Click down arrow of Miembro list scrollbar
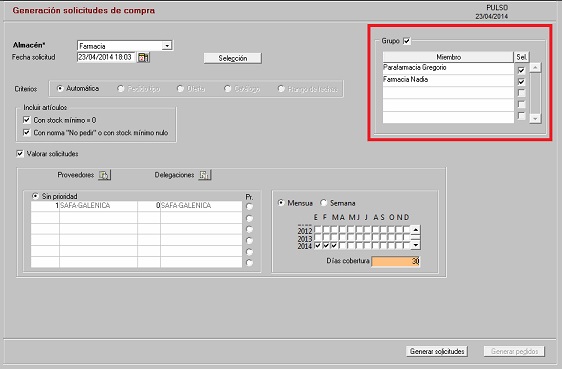The height and width of the screenshot is (369, 562). click(535, 119)
